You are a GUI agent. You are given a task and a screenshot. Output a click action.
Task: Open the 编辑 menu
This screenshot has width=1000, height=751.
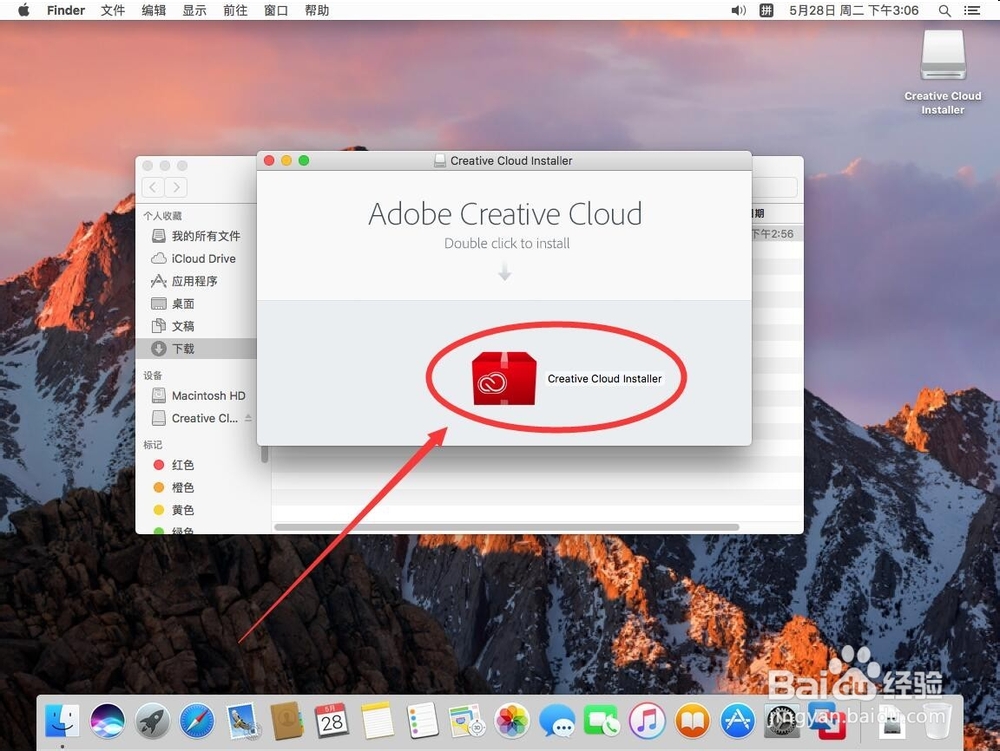pos(154,10)
